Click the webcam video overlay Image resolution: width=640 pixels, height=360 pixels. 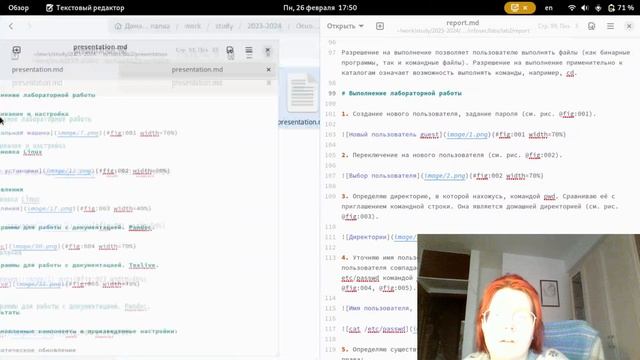(529, 297)
